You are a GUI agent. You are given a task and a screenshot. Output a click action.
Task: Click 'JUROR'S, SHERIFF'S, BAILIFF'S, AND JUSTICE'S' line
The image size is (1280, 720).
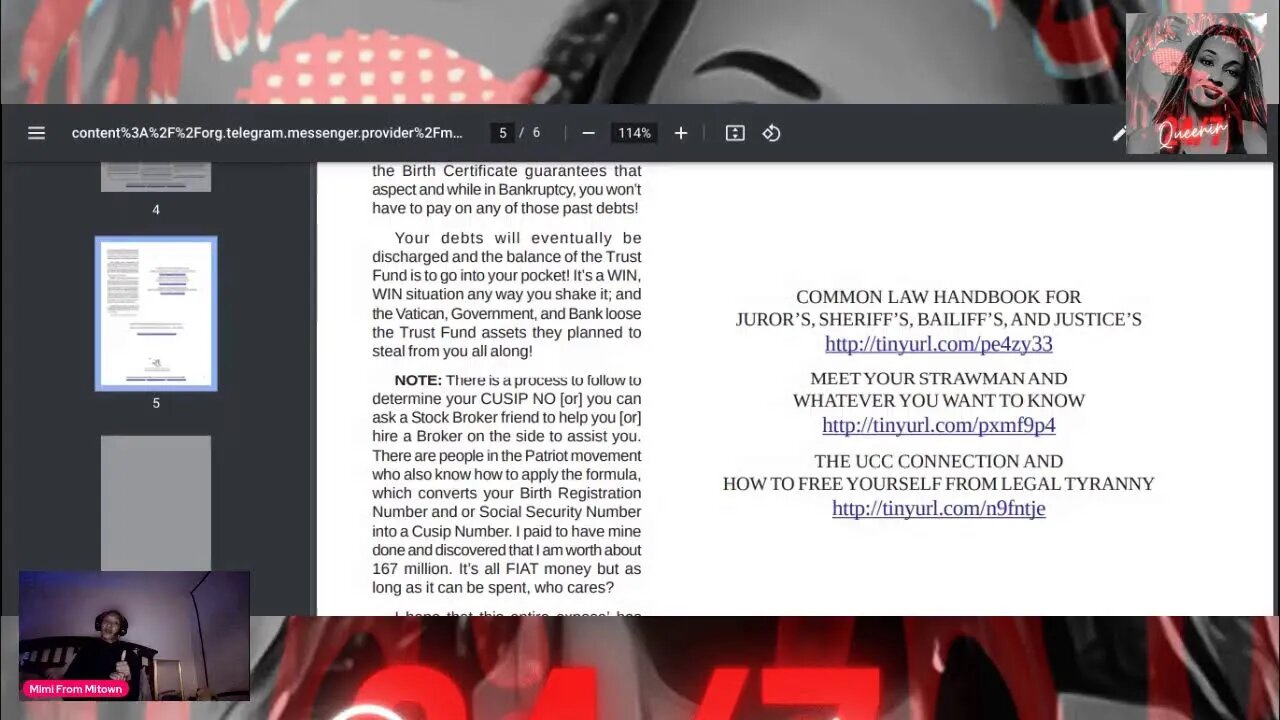(939, 320)
